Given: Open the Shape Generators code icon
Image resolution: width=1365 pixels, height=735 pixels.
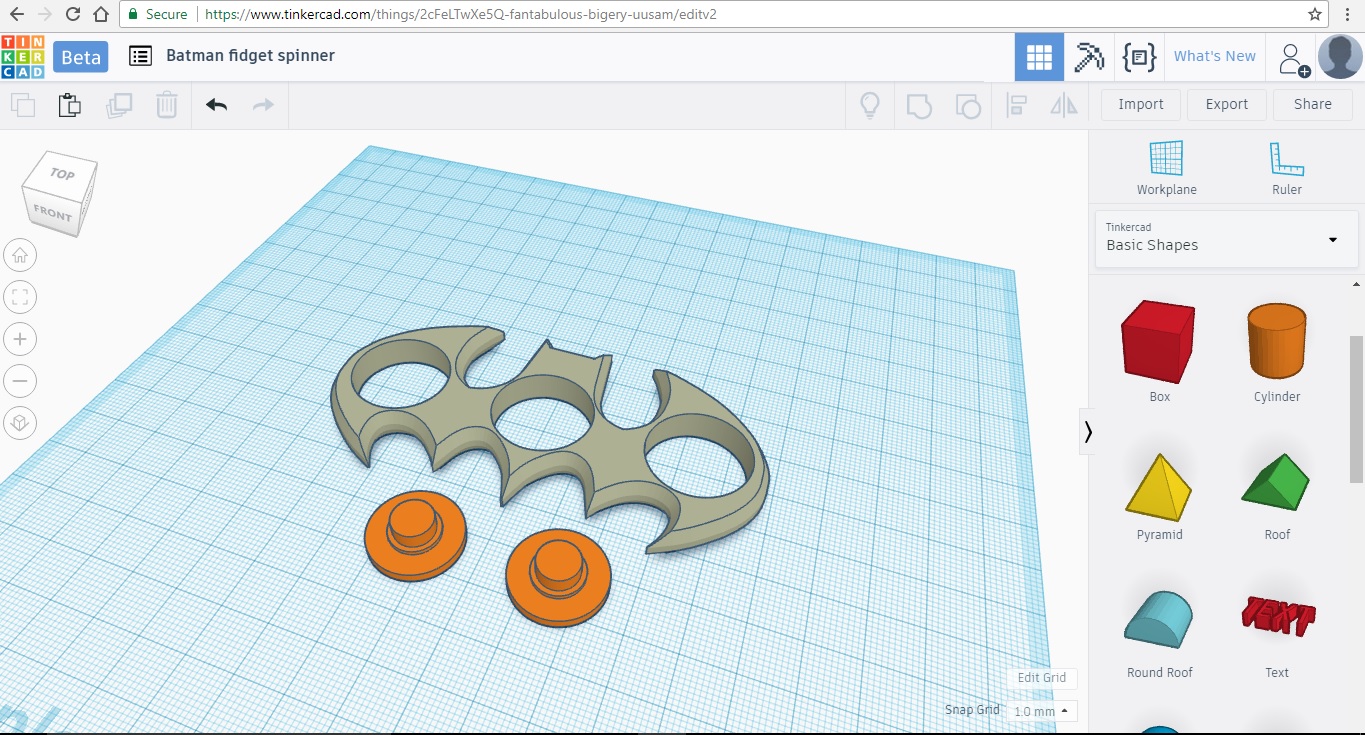Looking at the screenshot, I should [1139, 57].
